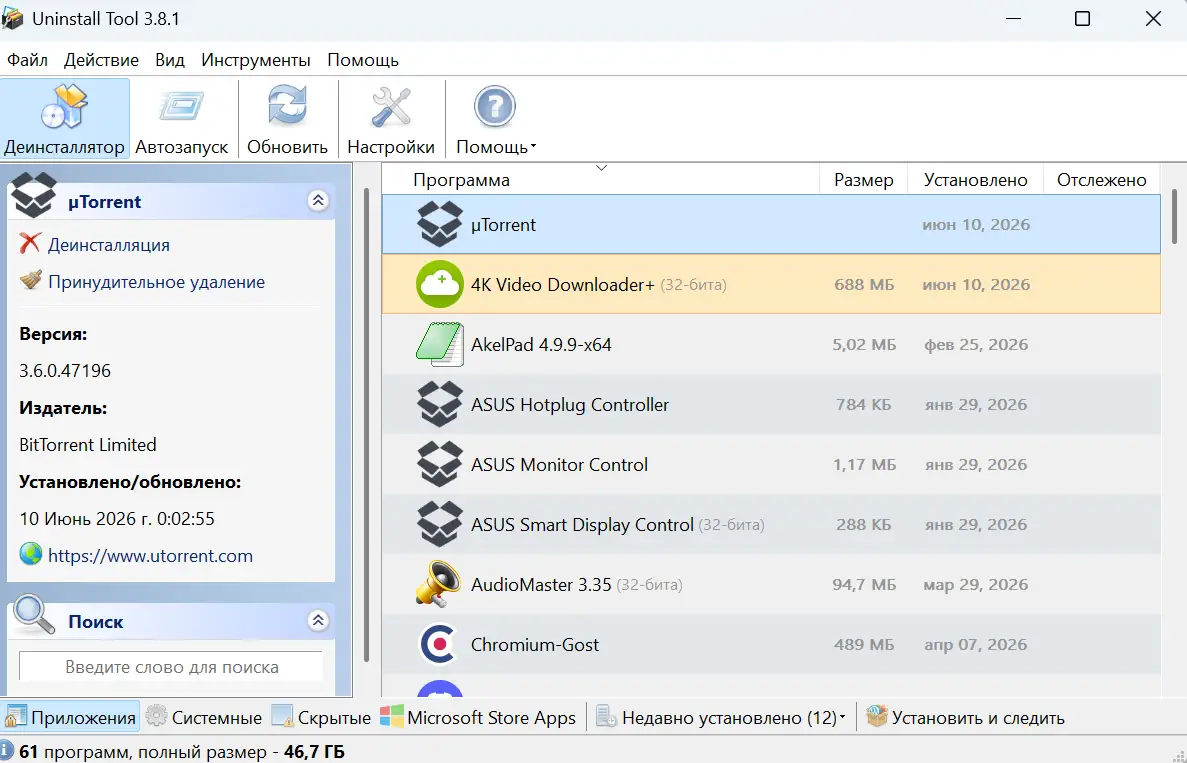Click Принудительное удаление link
This screenshot has width=1187, height=763.
pyautogui.click(x=157, y=282)
